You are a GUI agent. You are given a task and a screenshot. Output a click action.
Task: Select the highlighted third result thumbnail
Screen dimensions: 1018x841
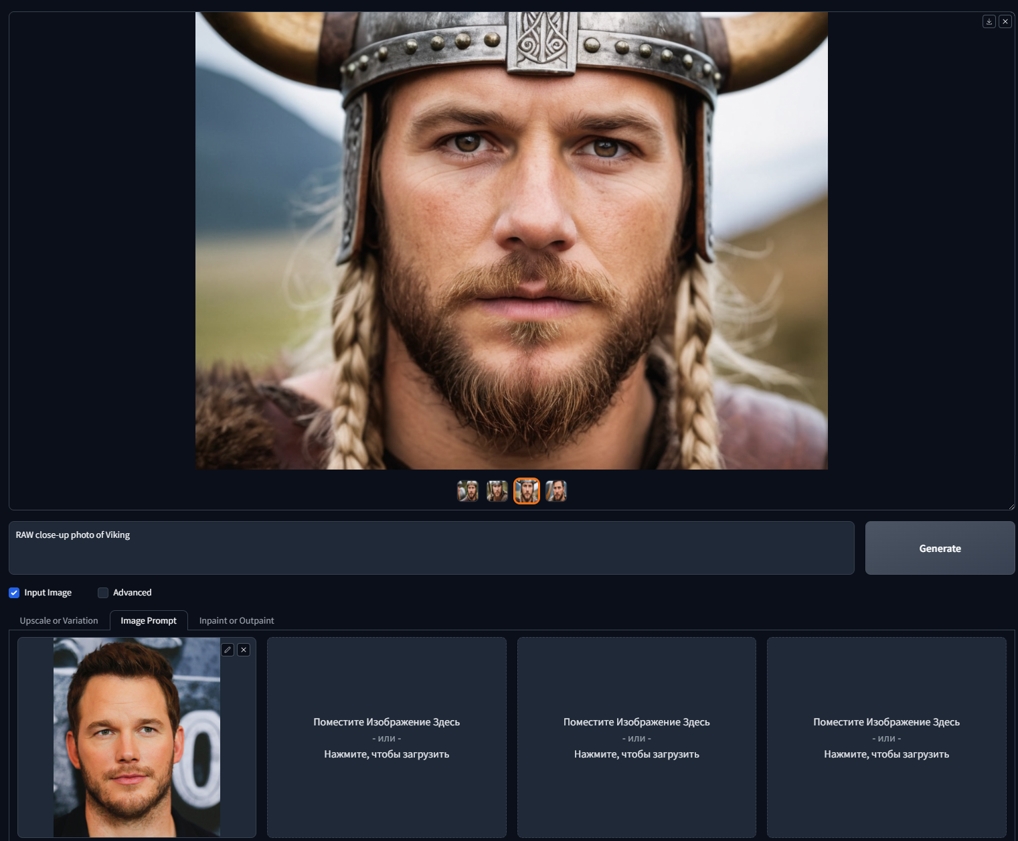[527, 491]
